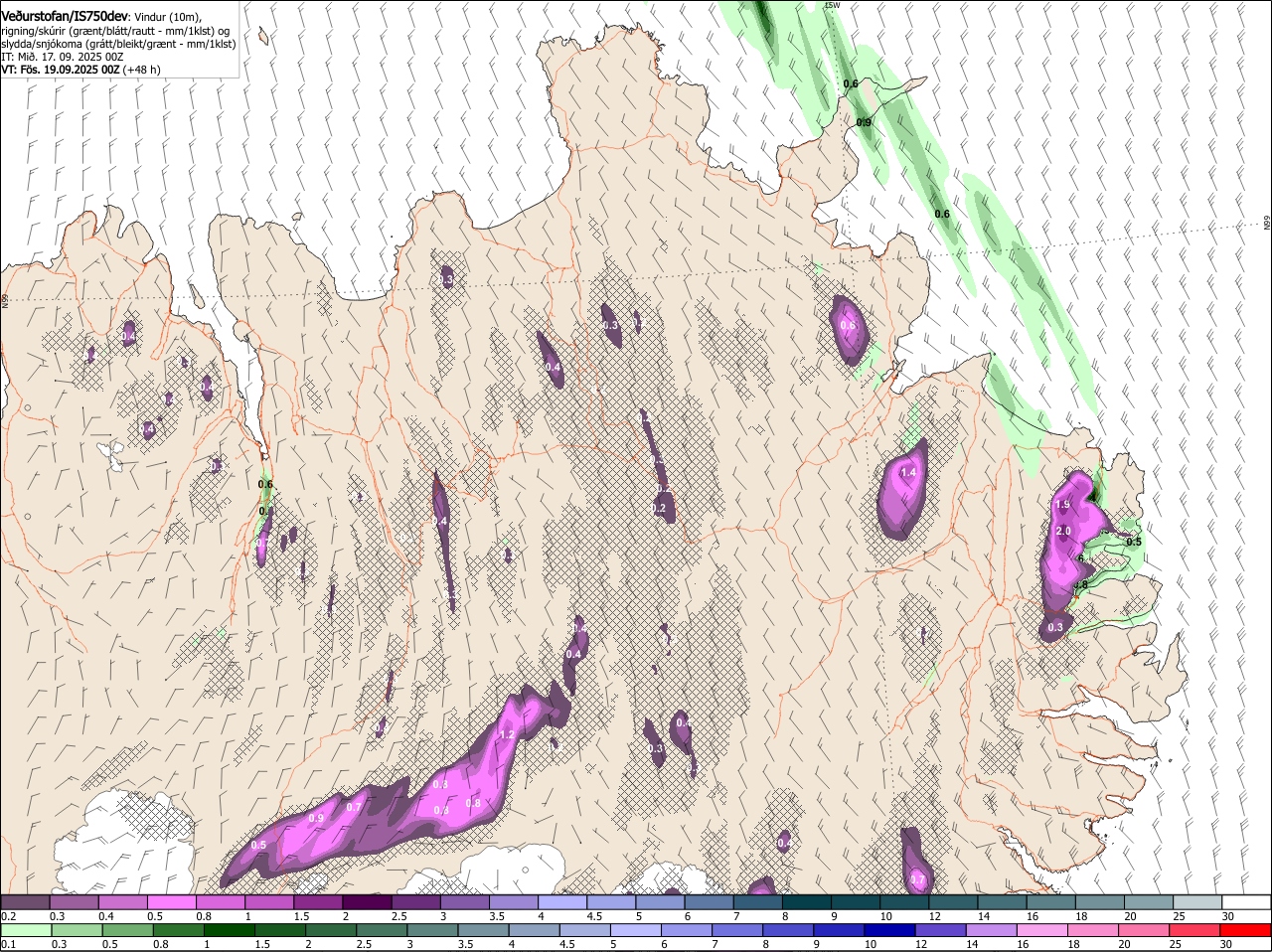Viewport: 1272px width, 952px height.
Task: Click the '1.9' value on the map
Action: (1062, 505)
